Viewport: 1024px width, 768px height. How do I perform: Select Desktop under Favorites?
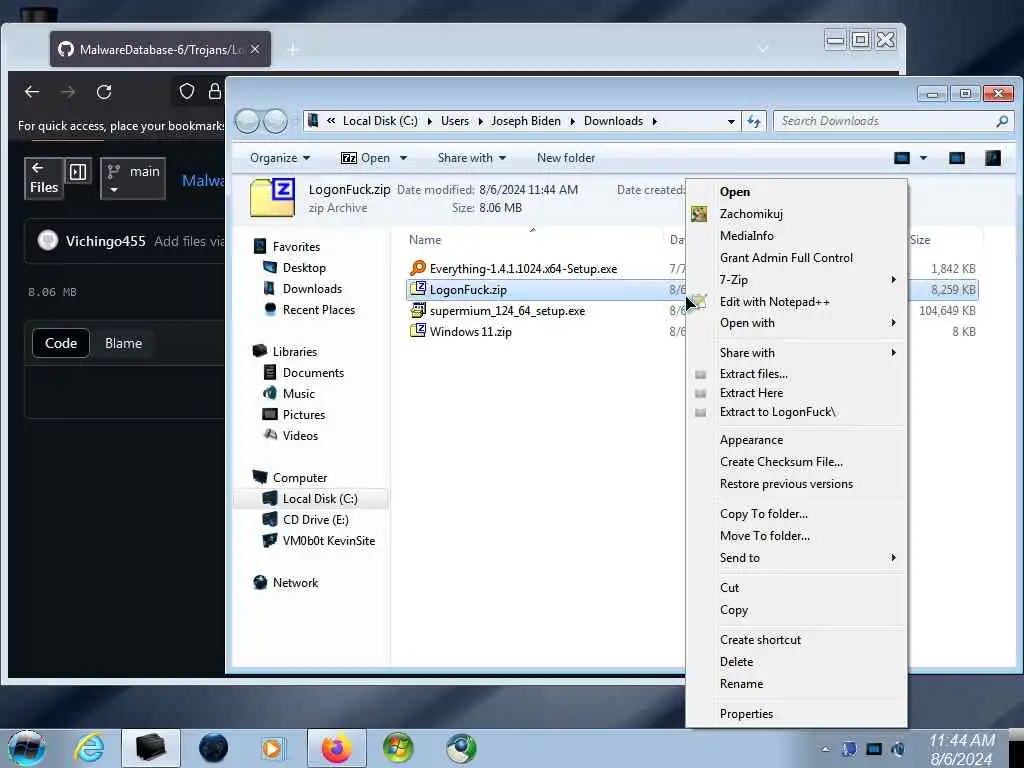304,268
